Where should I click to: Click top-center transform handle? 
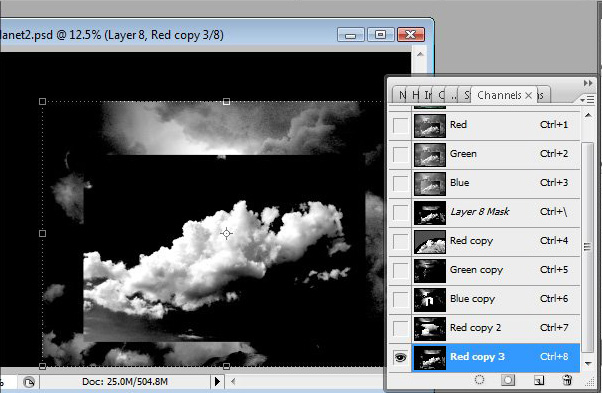[227, 101]
